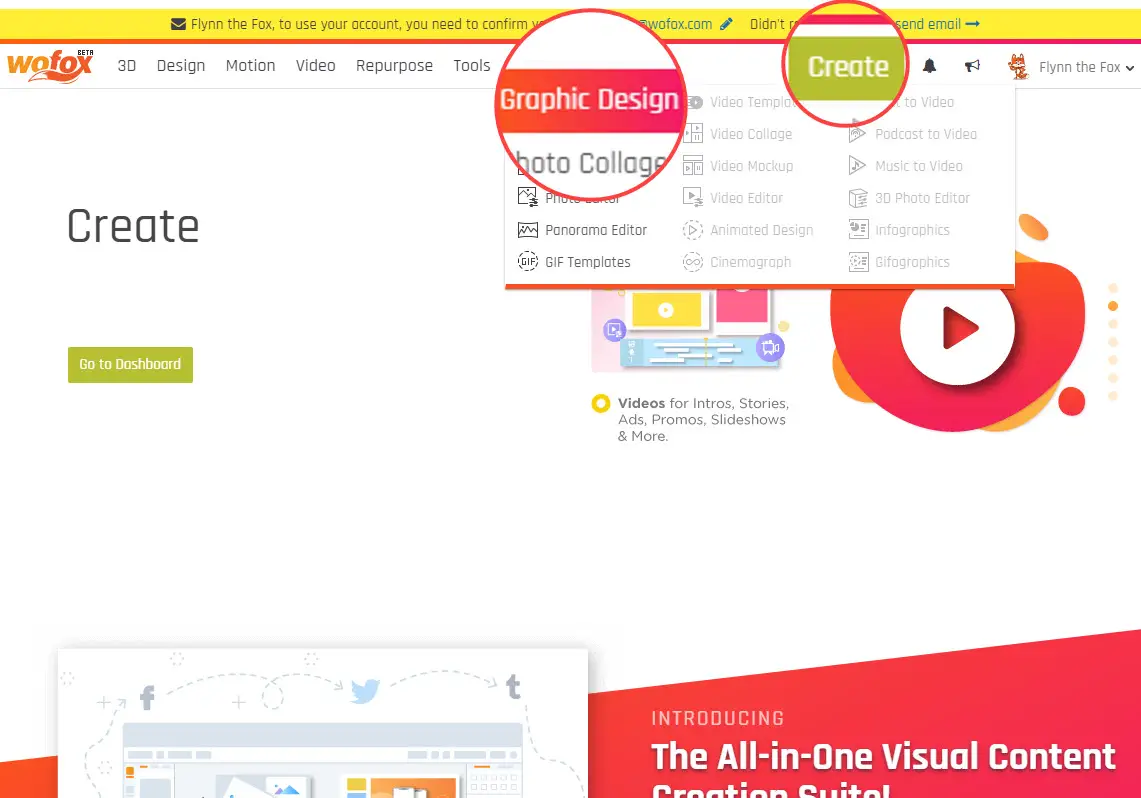Click the large 'Create' page heading
Screen dimensions: 1141x798
coord(133,226)
